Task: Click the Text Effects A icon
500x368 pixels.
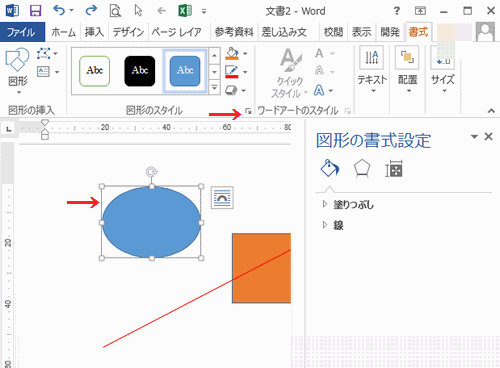Action: [319, 90]
